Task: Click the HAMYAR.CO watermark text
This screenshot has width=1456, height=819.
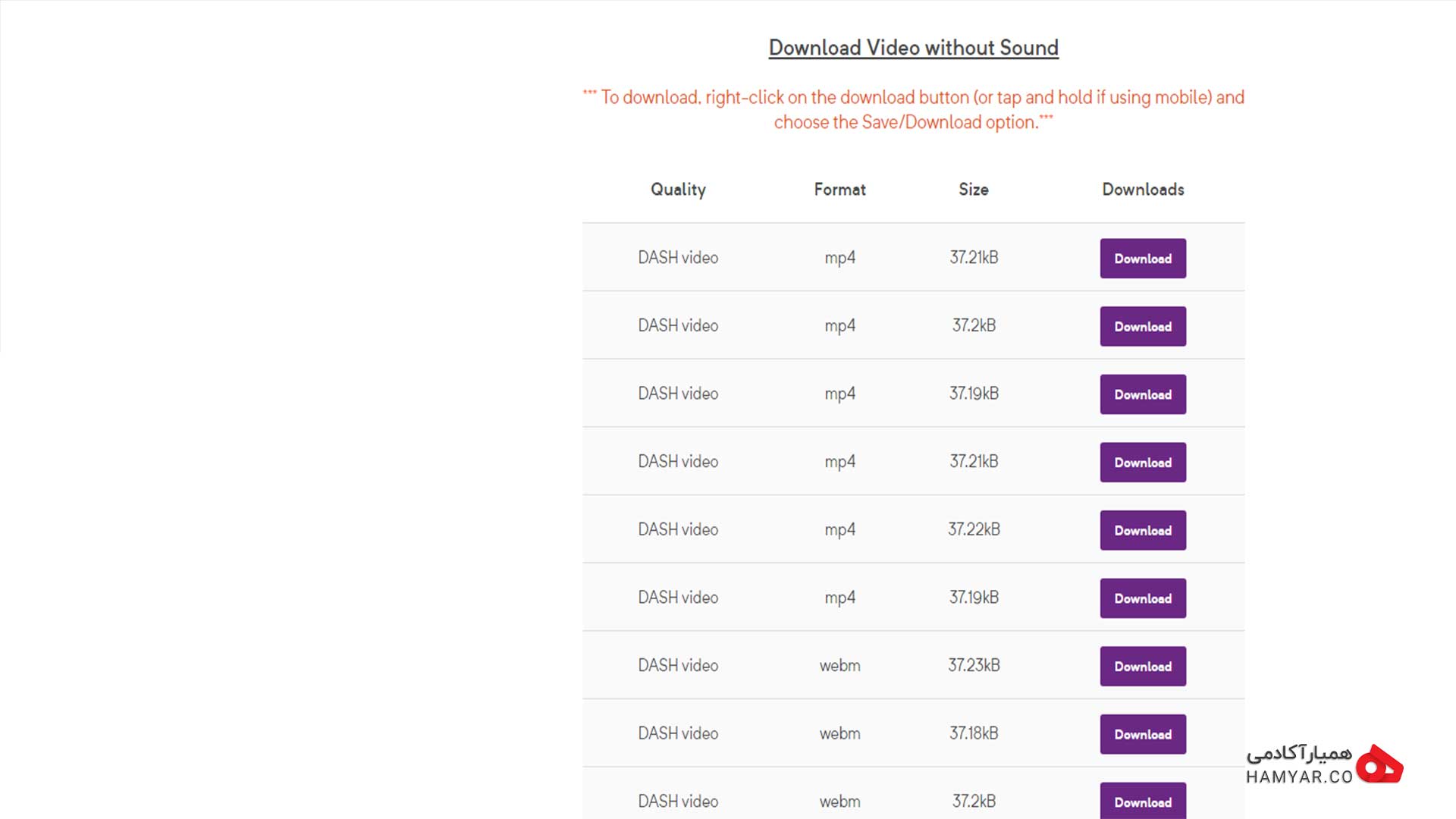Action: point(1299,777)
